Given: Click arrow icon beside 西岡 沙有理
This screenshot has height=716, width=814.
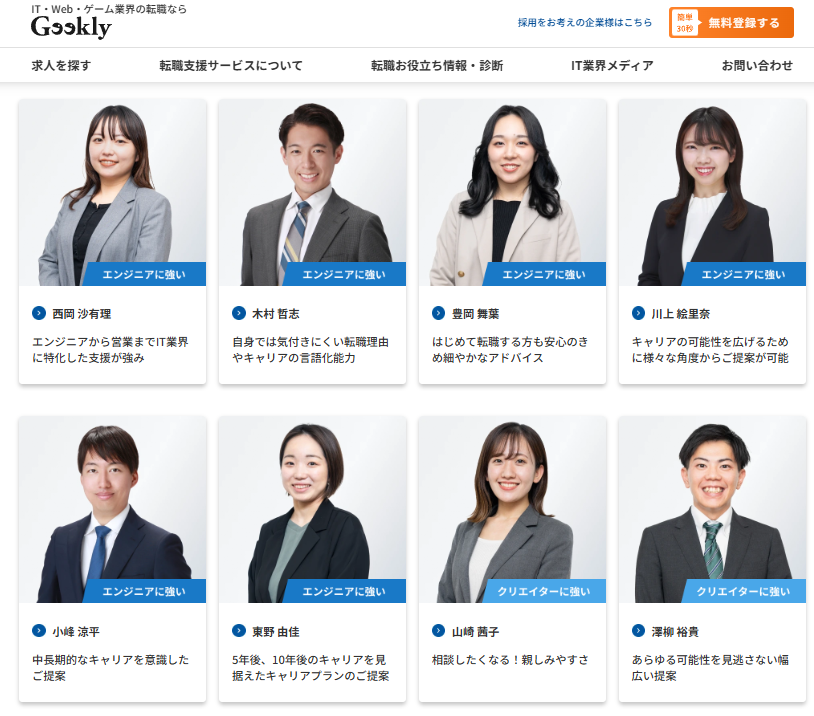Looking at the screenshot, I should click(x=39, y=313).
